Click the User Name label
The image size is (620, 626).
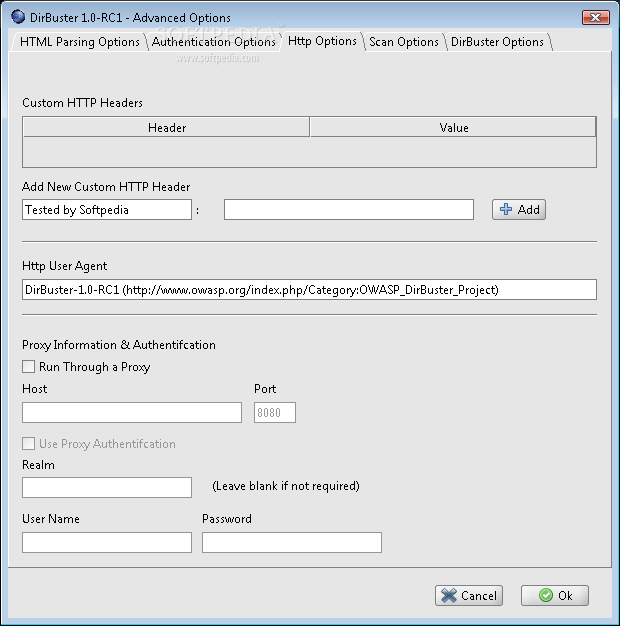pos(51,519)
